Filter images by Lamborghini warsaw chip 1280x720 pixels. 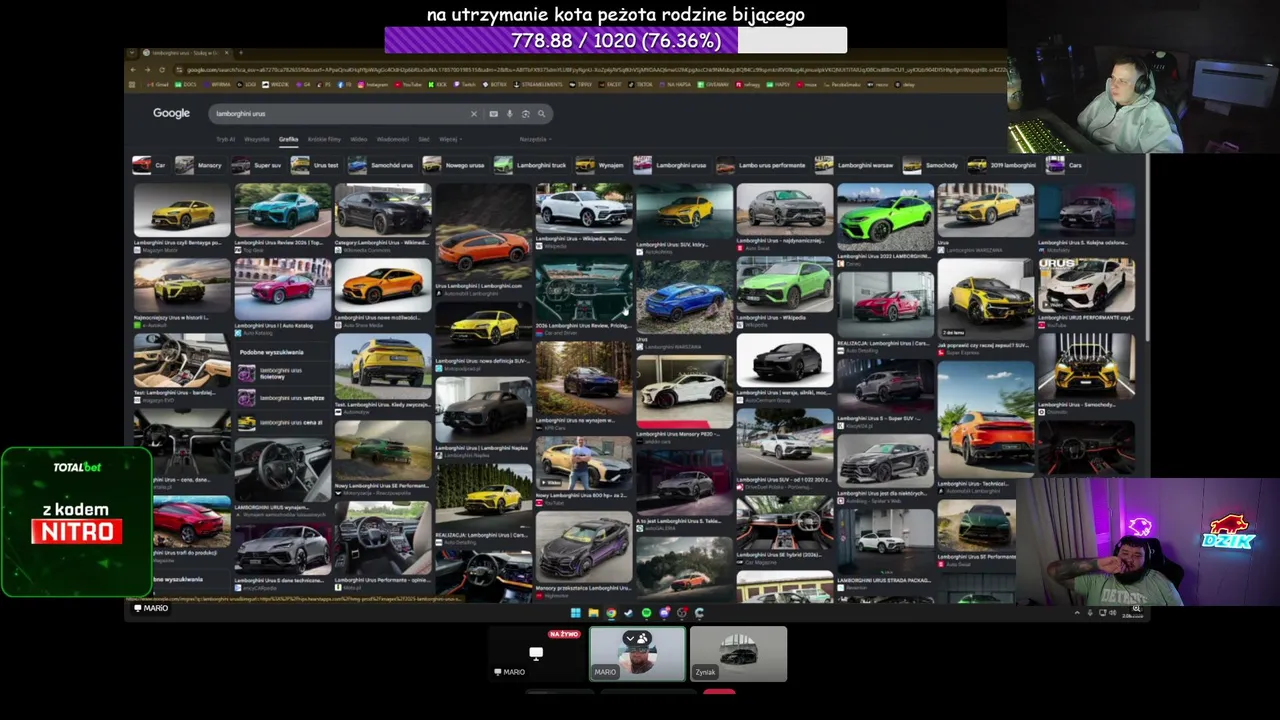[855, 165]
